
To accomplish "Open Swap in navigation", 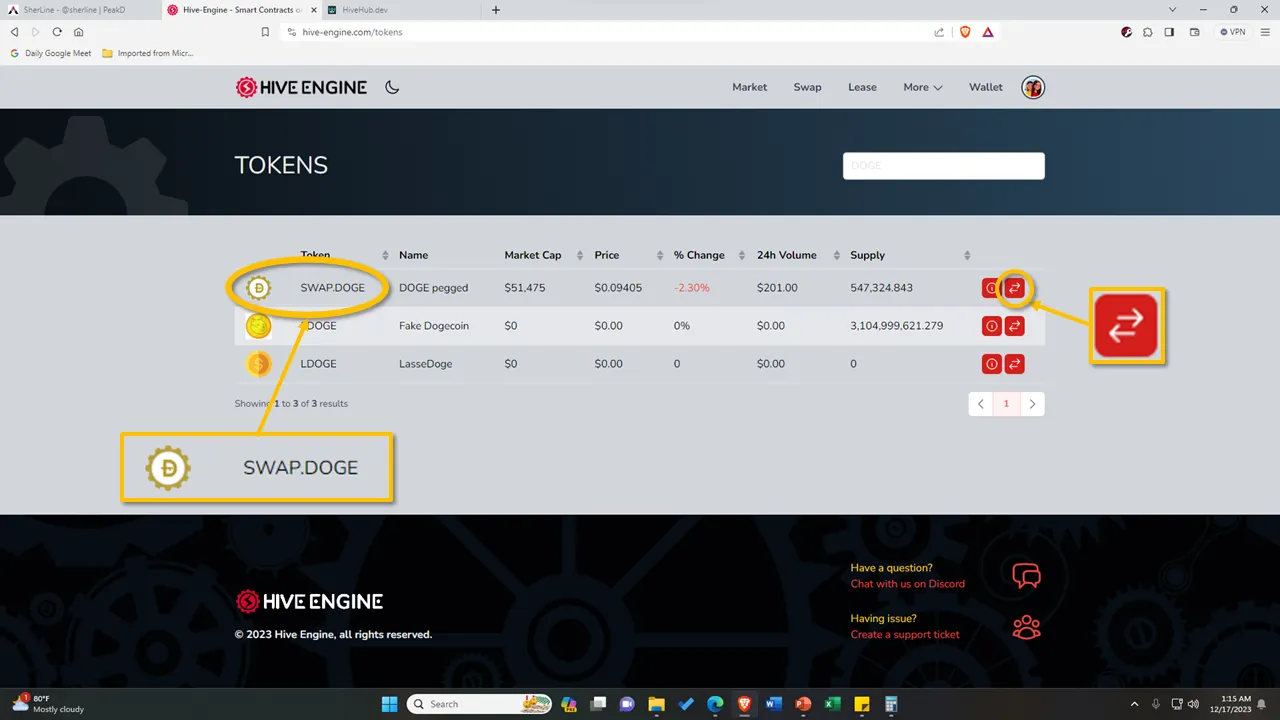I will [807, 87].
